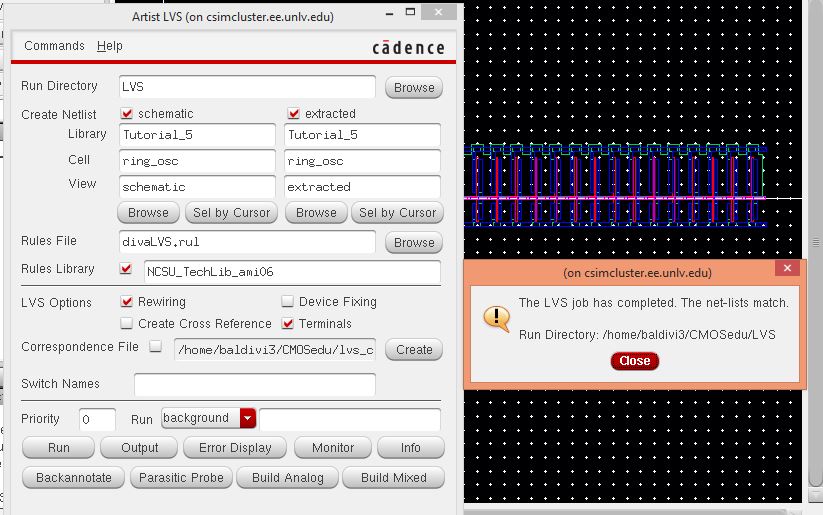This screenshot has height=515, width=823.
Task: Uncheck the extracted netlist checkbox
Action: click(294, 114)
